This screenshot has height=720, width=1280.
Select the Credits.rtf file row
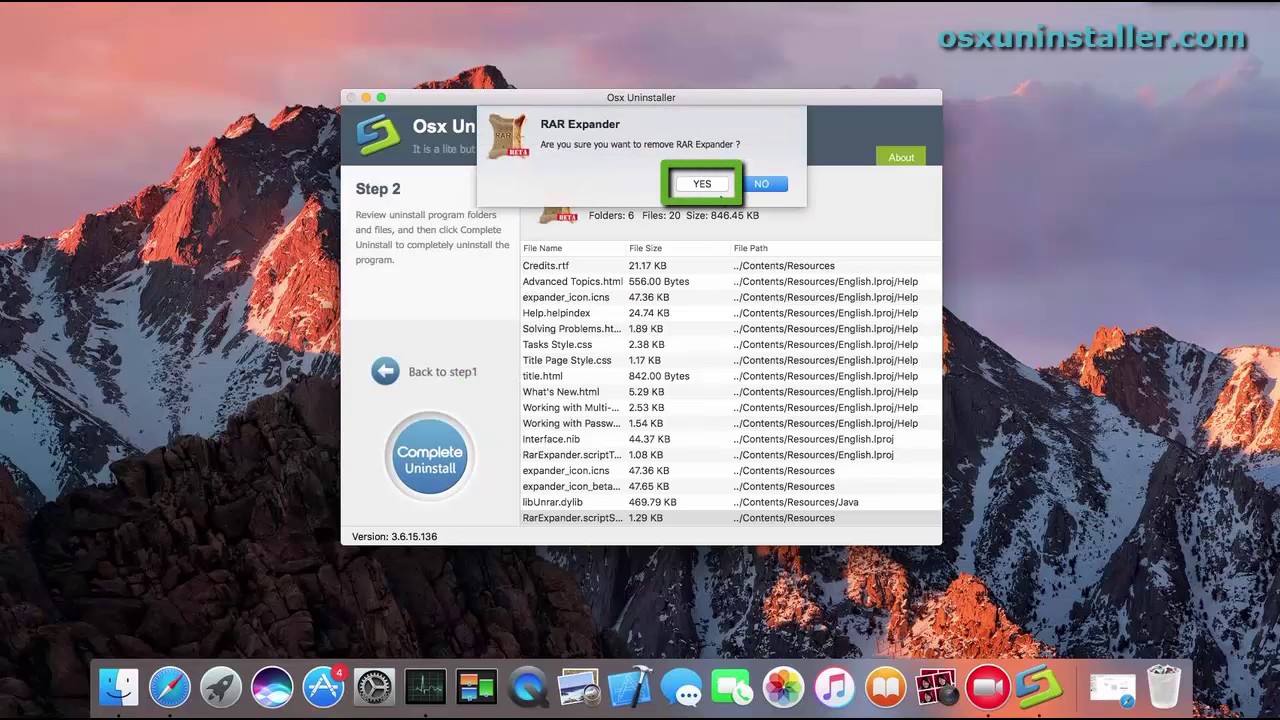(731, 266)
